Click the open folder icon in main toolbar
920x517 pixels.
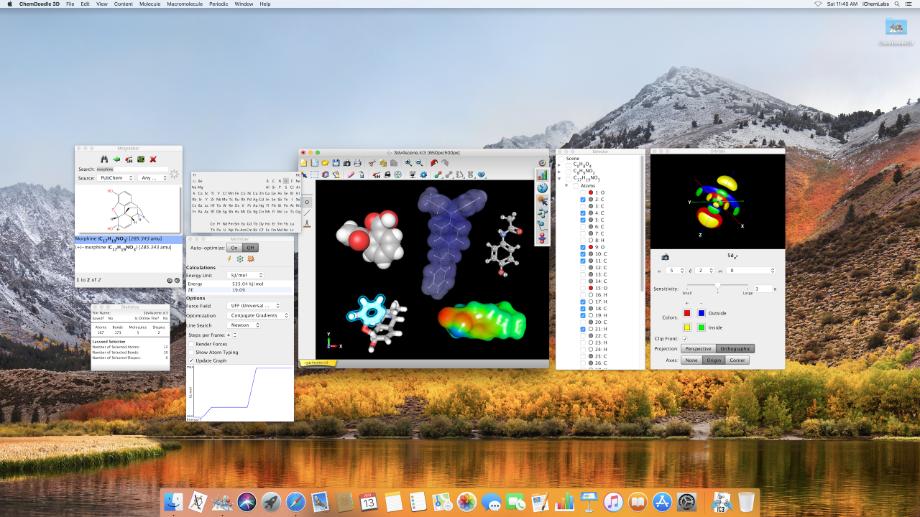pos(324,163)
